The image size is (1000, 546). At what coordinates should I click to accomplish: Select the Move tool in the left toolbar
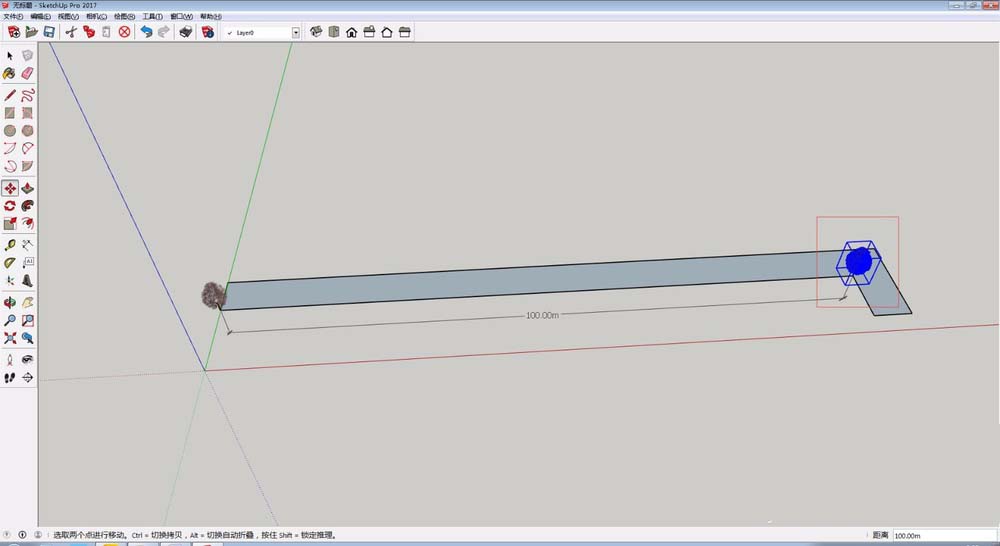(10, 188)
